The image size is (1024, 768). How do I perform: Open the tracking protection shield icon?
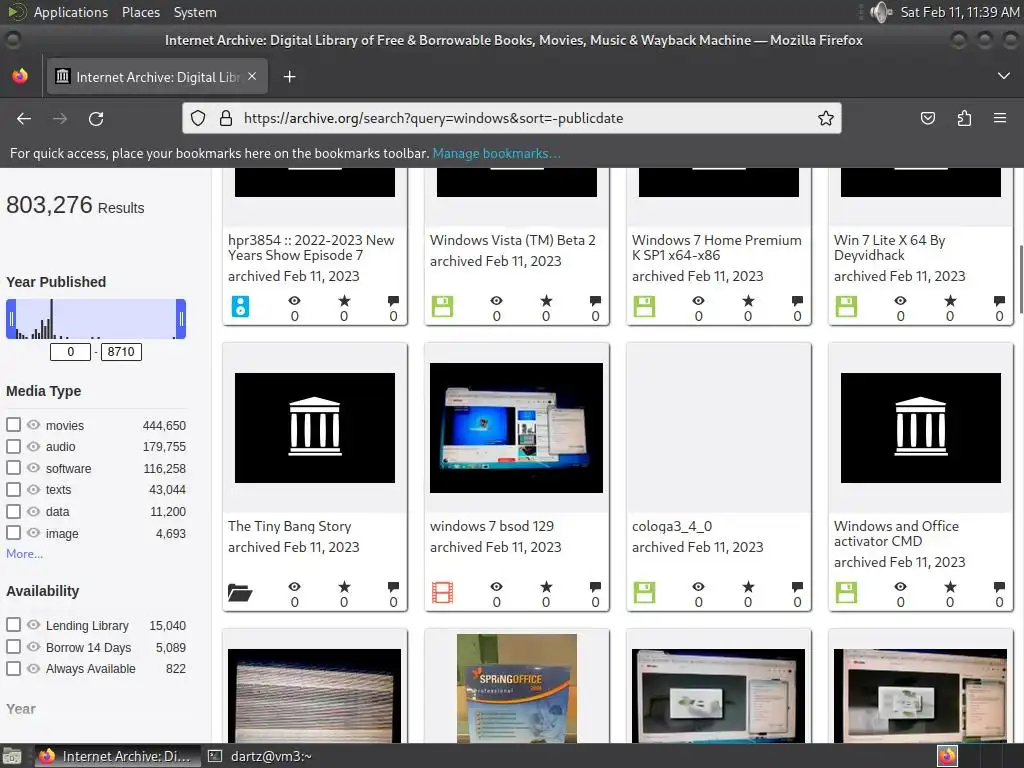point(198,118)
